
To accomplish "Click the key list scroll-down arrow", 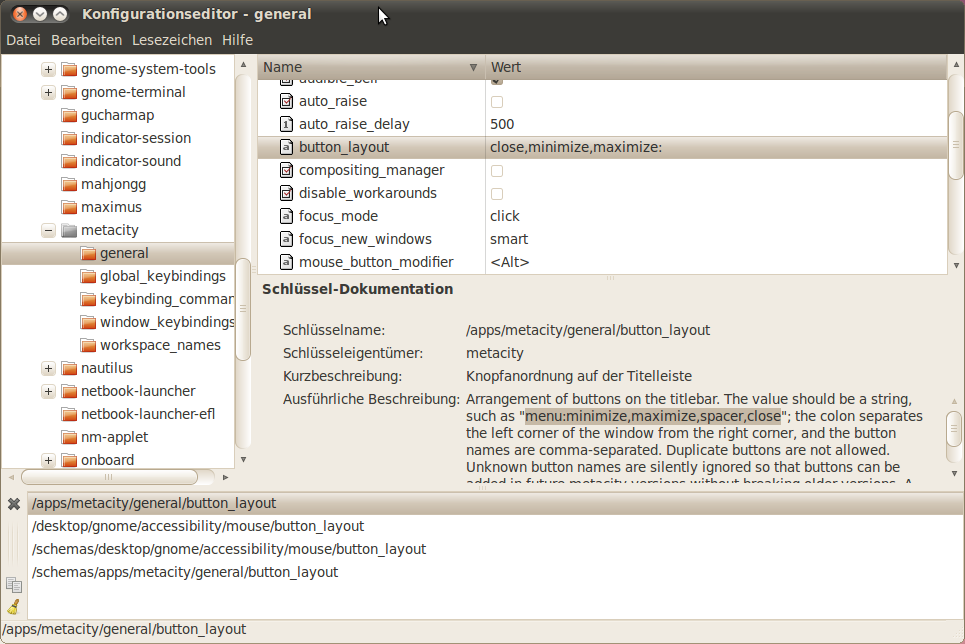I will [956, 265].
